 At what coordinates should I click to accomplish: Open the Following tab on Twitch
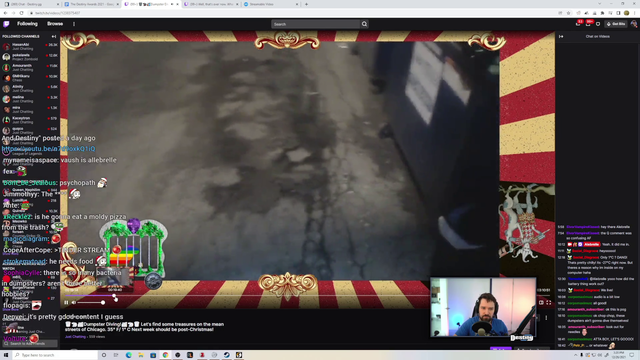pos(27,24)
